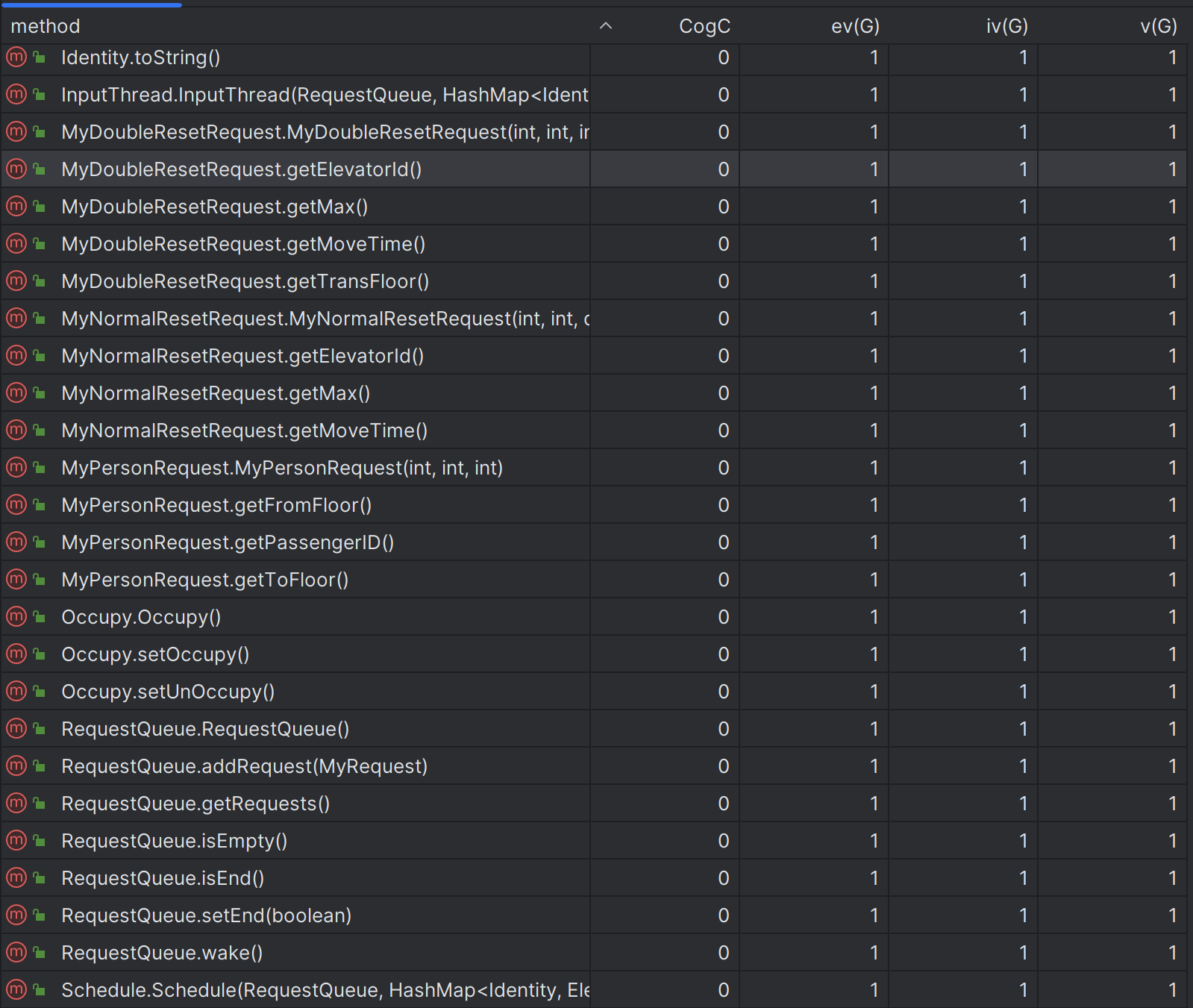Click the green lock icon for RequestQueue.isEmpty()
The height and width of the screenshot is (1008, 1193).
[x=40, y=841]
